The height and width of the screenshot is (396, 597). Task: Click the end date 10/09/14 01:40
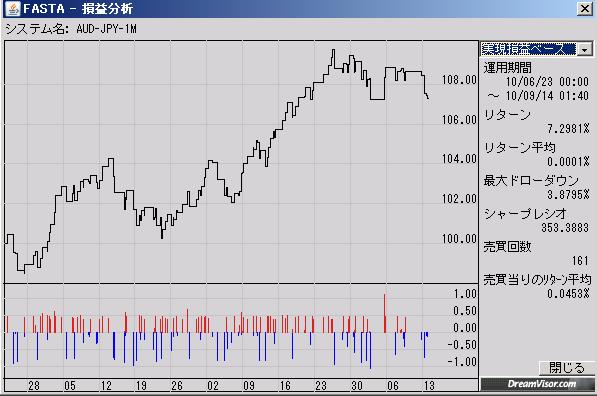[538, 96]
